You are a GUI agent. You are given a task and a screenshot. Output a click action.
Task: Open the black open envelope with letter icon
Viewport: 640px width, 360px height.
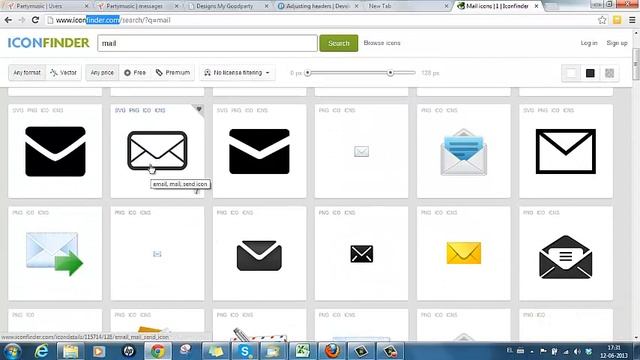point(566,257)
